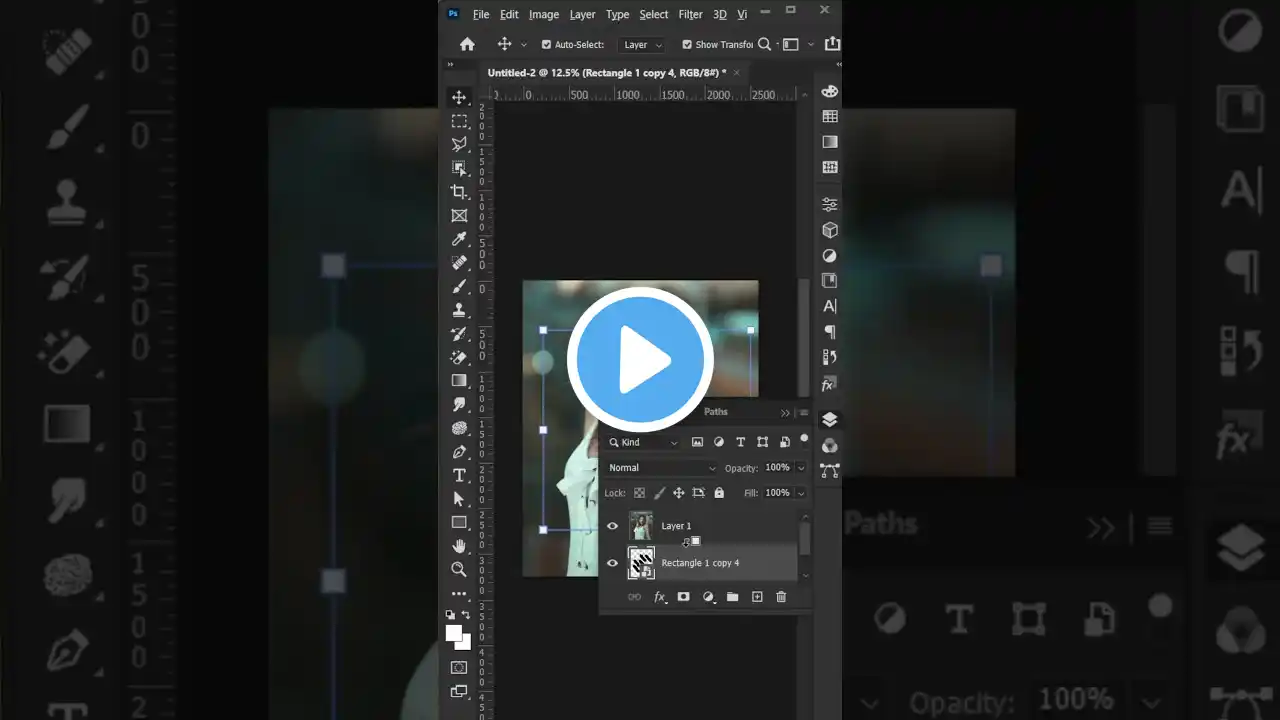
Task: Toggle lock all padlock
Action: (x=718, y=493)
